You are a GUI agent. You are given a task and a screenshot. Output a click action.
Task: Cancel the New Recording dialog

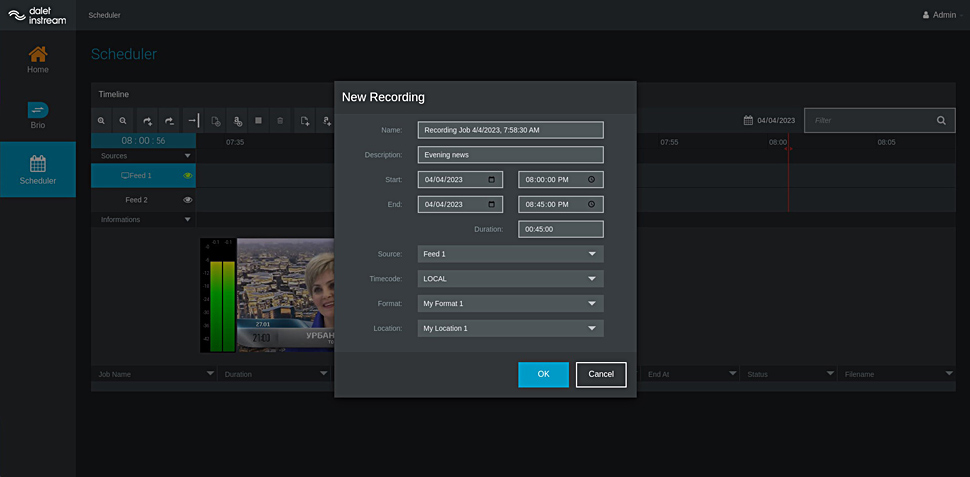601,374
